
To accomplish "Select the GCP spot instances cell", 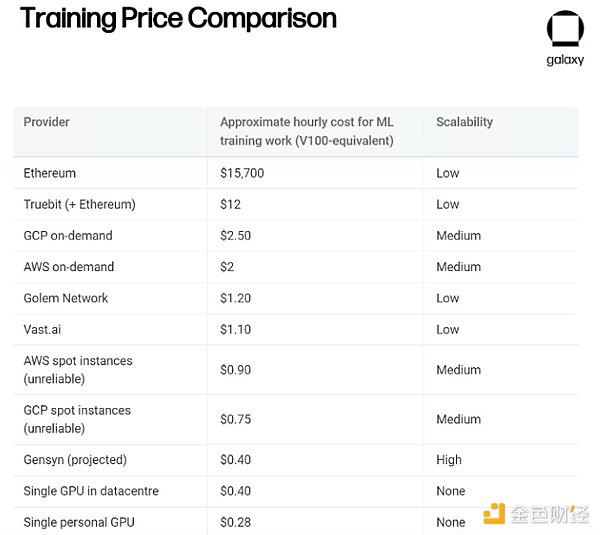I will pyautogui.click(x=77, y=419).
